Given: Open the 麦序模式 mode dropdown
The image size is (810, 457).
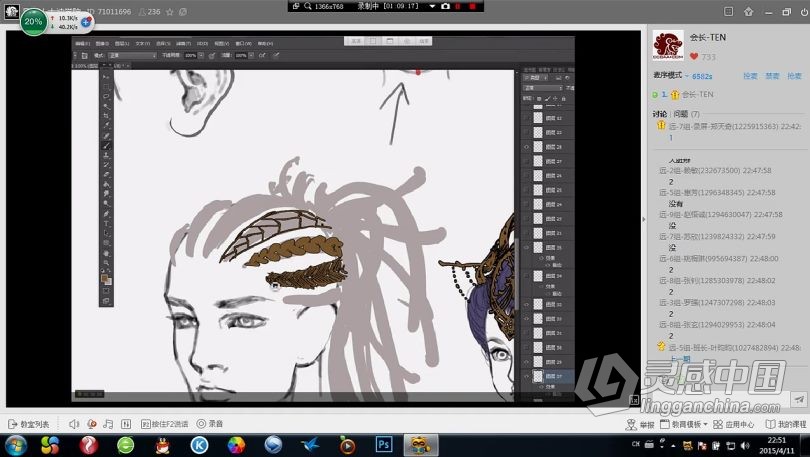Looking at the screenshot, I should [671, 75].
